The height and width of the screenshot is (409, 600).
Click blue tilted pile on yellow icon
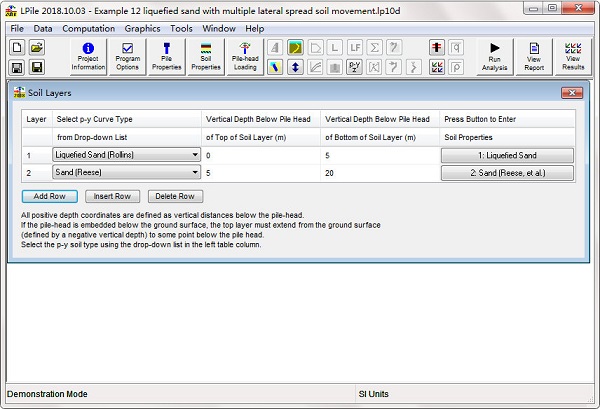pos(275,67)
